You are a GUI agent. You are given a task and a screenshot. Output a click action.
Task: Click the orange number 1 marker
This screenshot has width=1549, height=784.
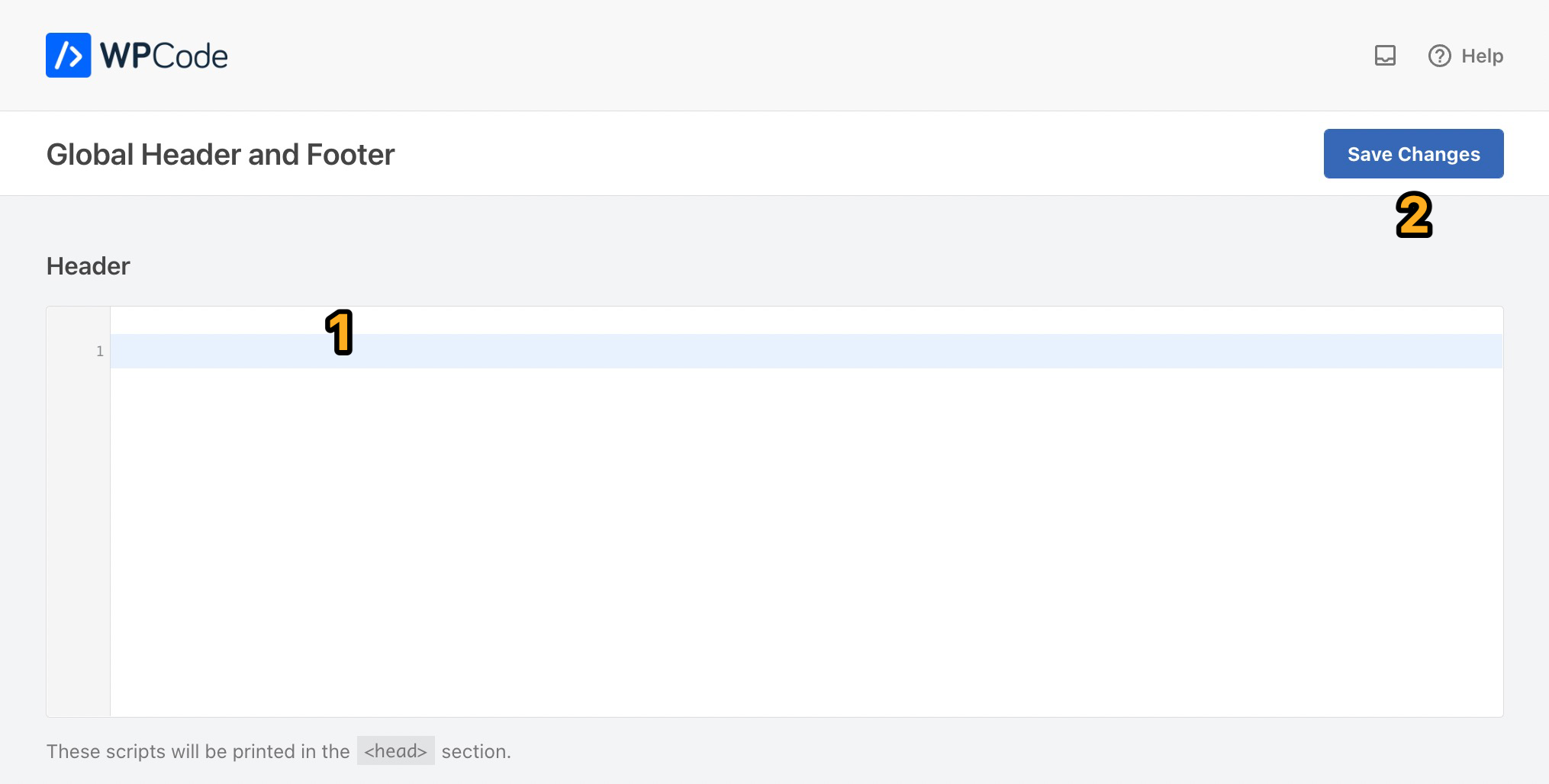[340, 330]
